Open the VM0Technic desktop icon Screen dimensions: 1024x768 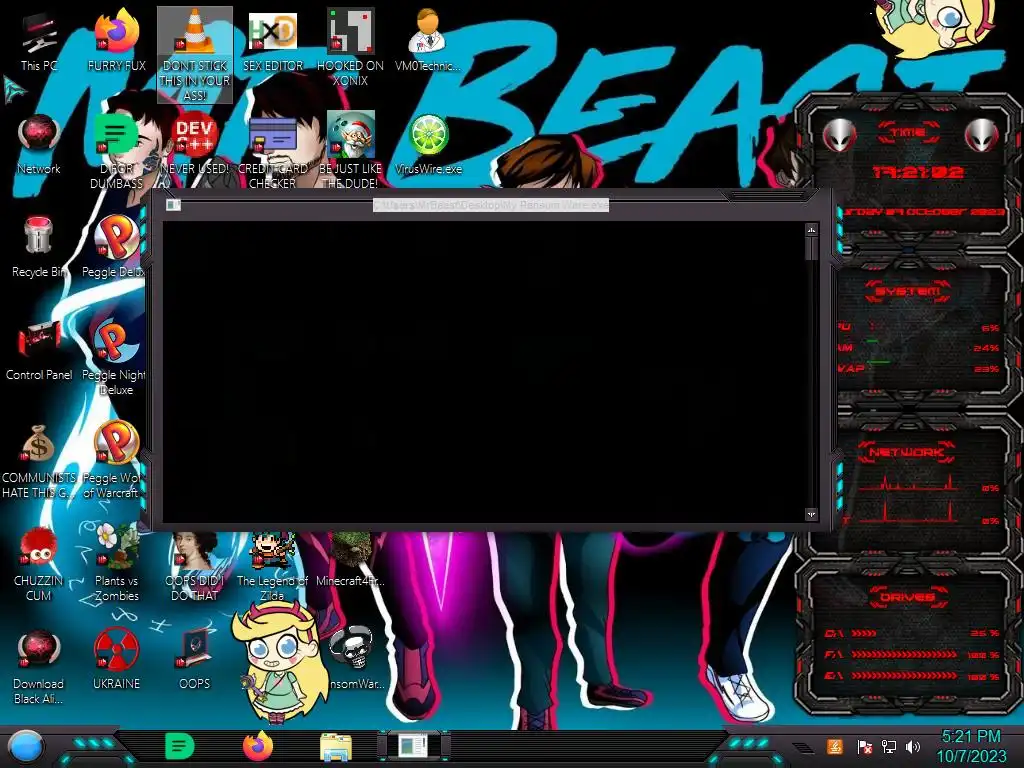[x=428, y=40]
